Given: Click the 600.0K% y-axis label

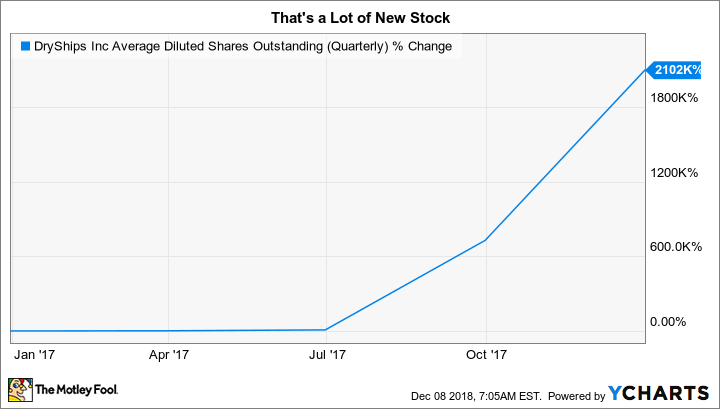Looking at the screenshot, I should 675,247.
